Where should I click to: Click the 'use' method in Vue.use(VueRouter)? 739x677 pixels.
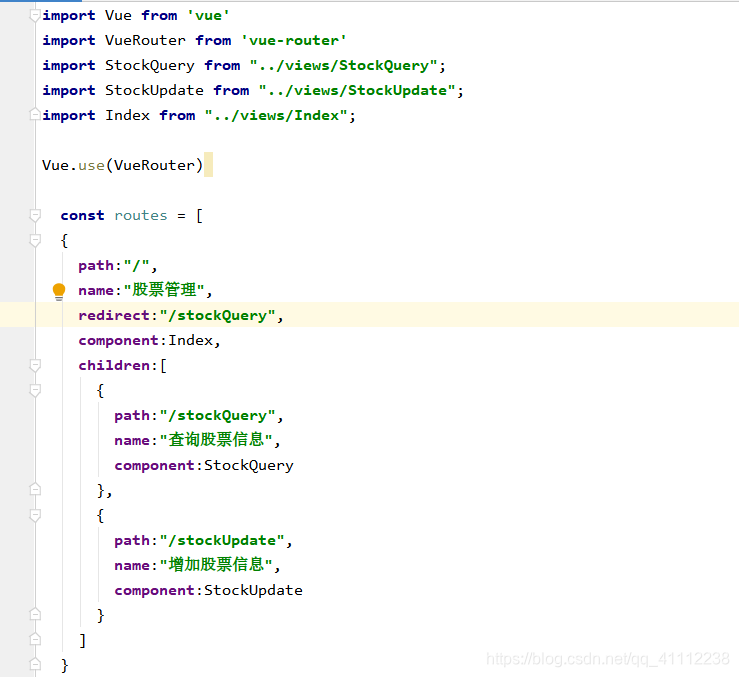[x=91, y=165]
